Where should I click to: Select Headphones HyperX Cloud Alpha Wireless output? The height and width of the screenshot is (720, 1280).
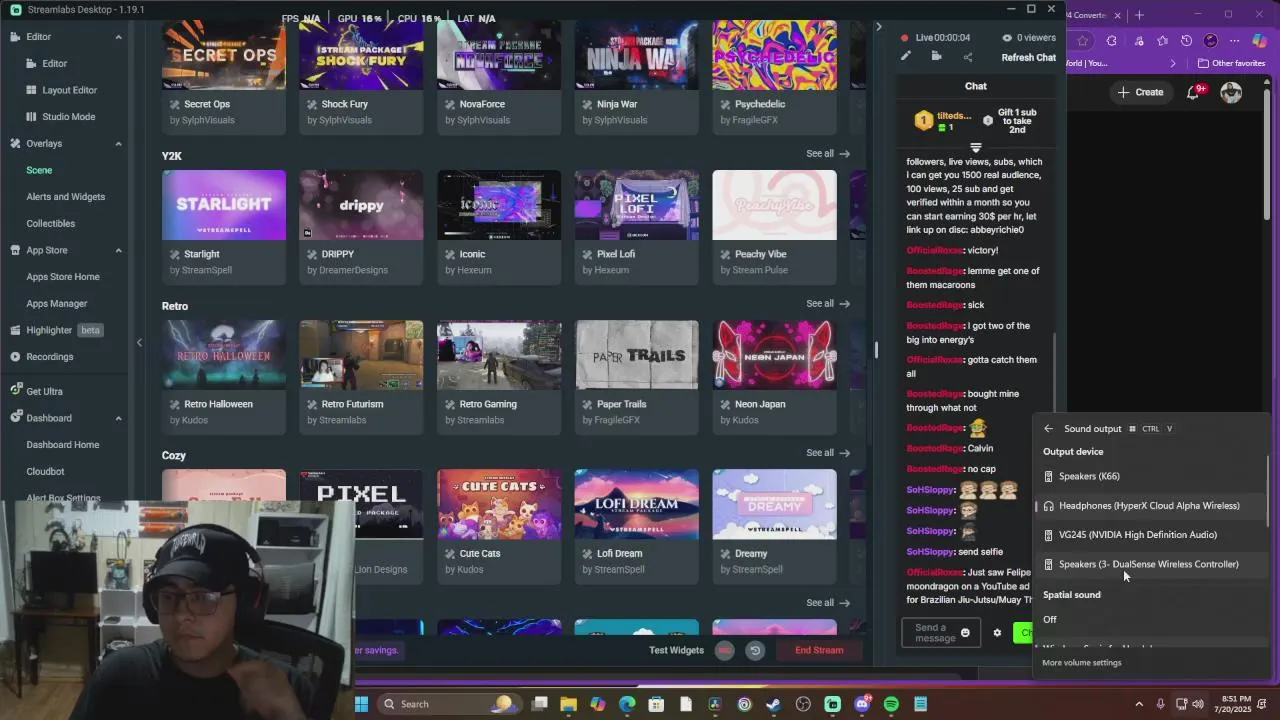[1151, 506]
